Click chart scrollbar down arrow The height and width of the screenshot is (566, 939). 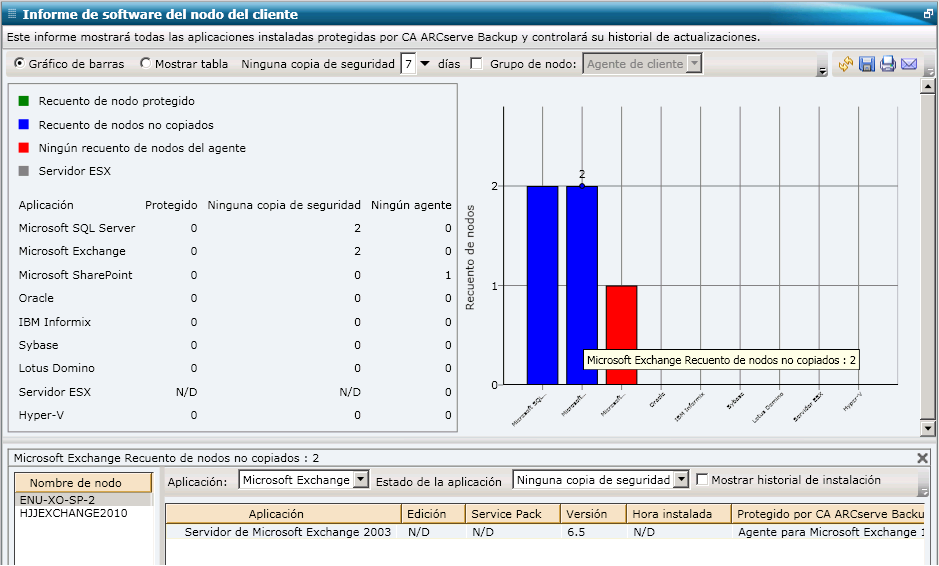928,428
